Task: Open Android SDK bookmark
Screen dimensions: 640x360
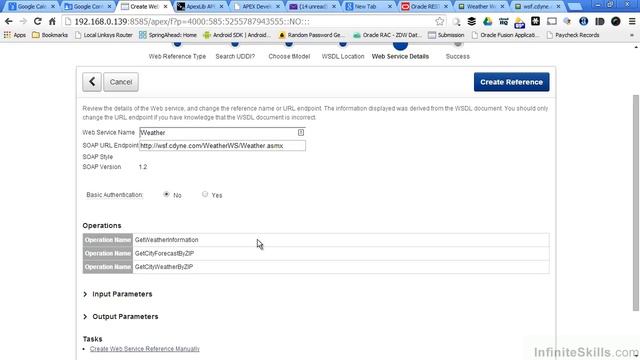Action: click(x=237, y=35)
